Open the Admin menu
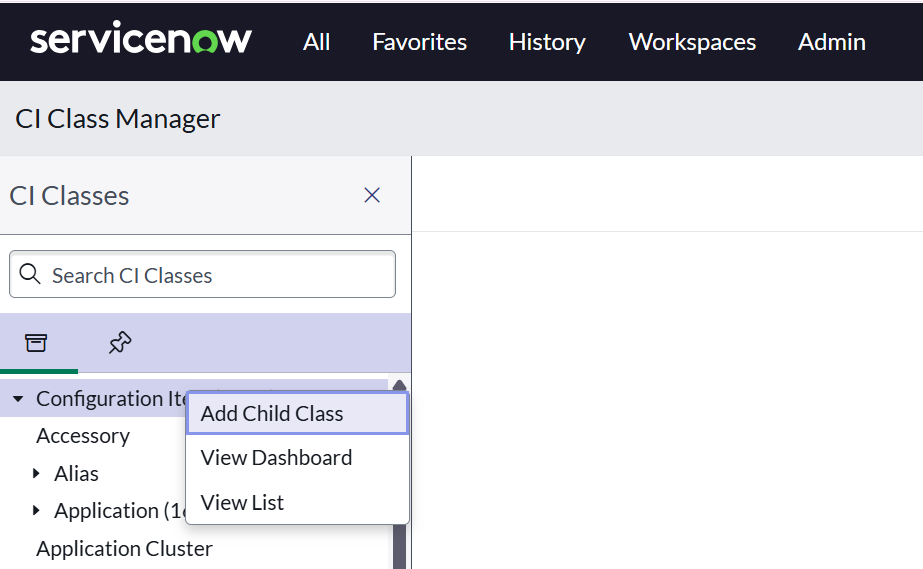Screen dimensions: 923x569 (831, 42)
